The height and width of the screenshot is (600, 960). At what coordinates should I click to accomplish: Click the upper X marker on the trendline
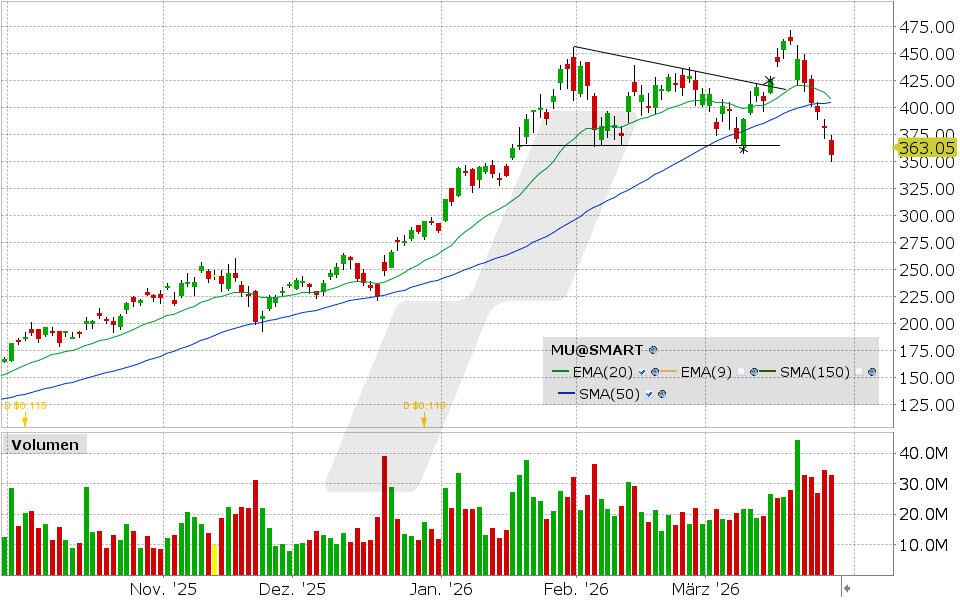(x=770, y=80)
